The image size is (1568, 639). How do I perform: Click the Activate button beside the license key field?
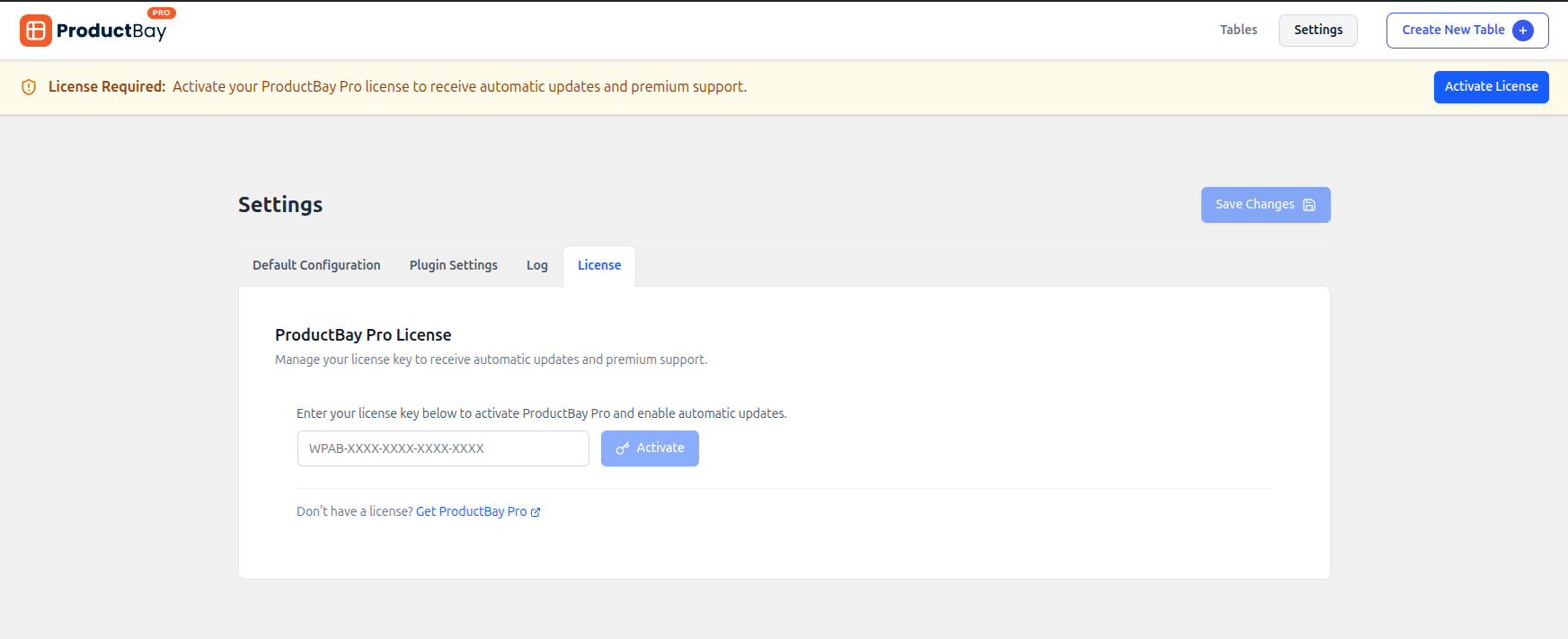click(x=650, y=448)
